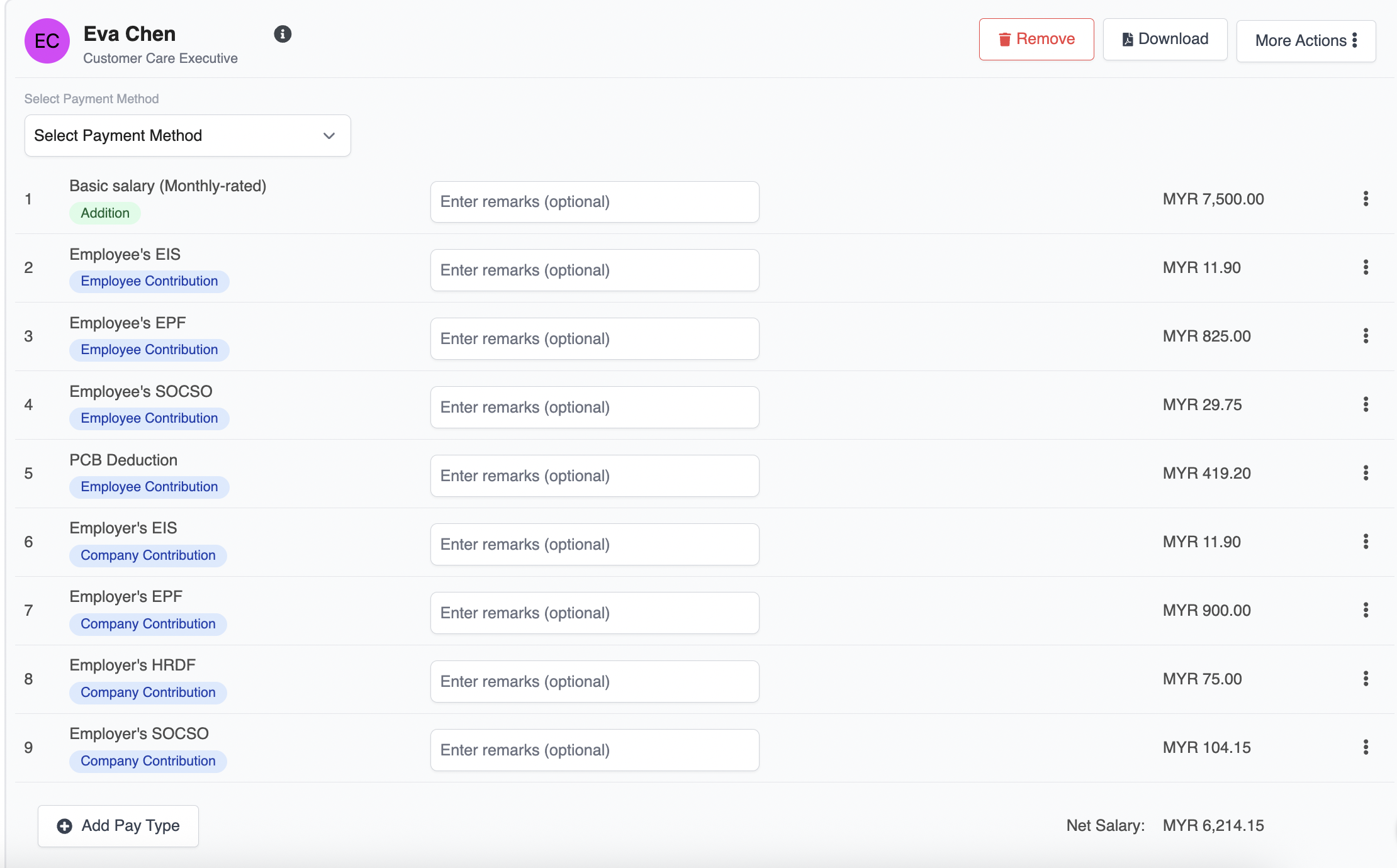Open kebab menu for Employer's EIS row

1366,542
